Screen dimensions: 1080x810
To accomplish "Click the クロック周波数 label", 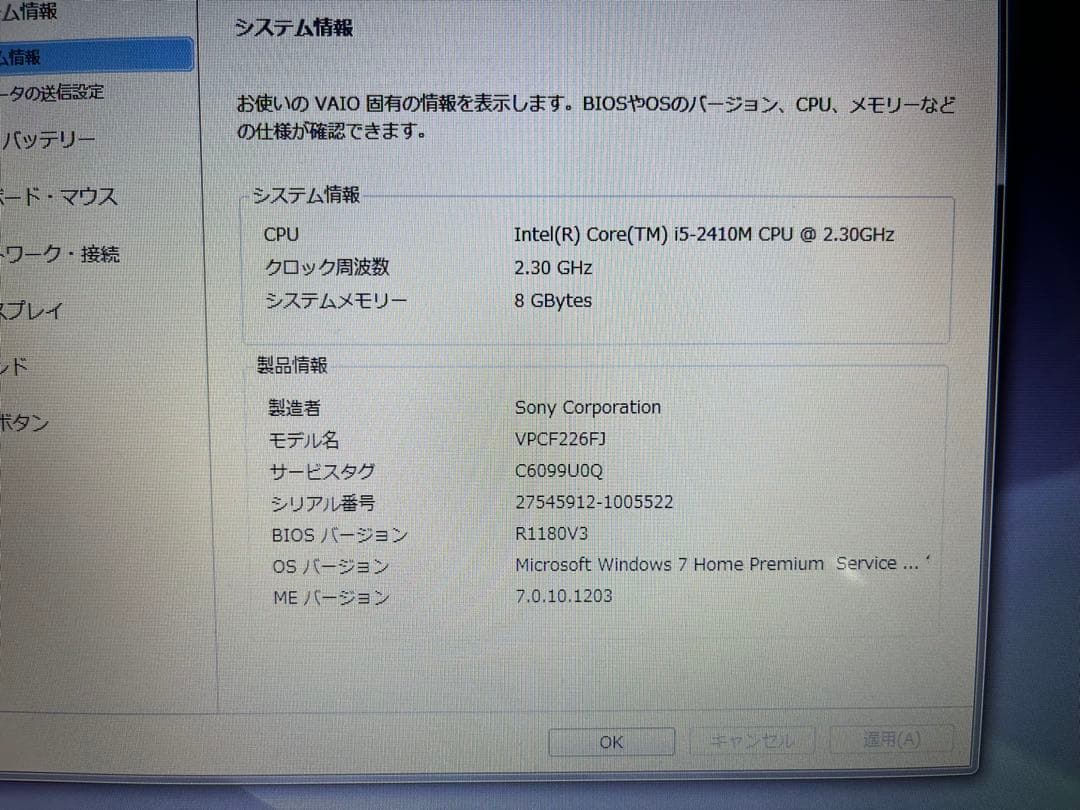I will 327,267.
